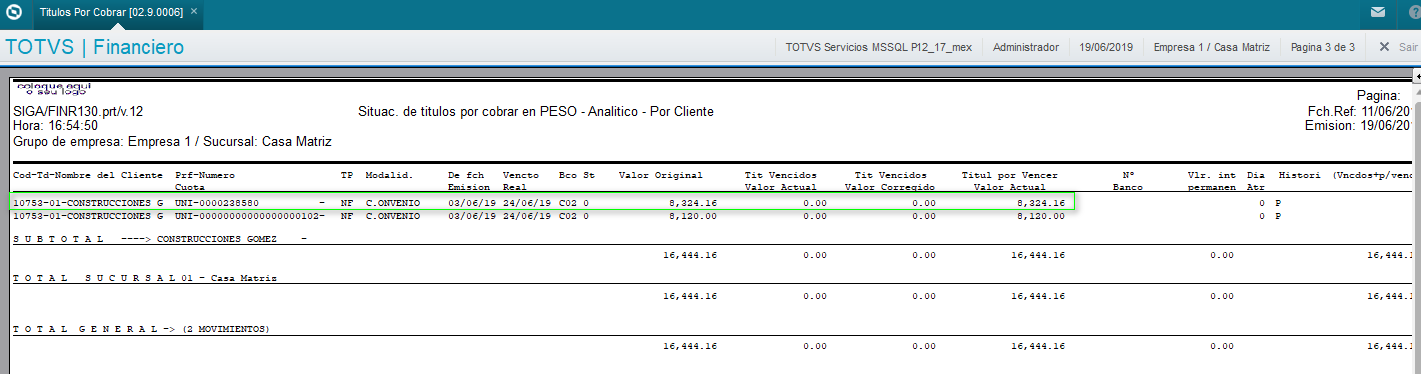Image resolution: width=1421 pixels, height=374 pixels.
Task: Click the TOTVS logo icon in top-left corner
Action: click(x=13, y=13)
